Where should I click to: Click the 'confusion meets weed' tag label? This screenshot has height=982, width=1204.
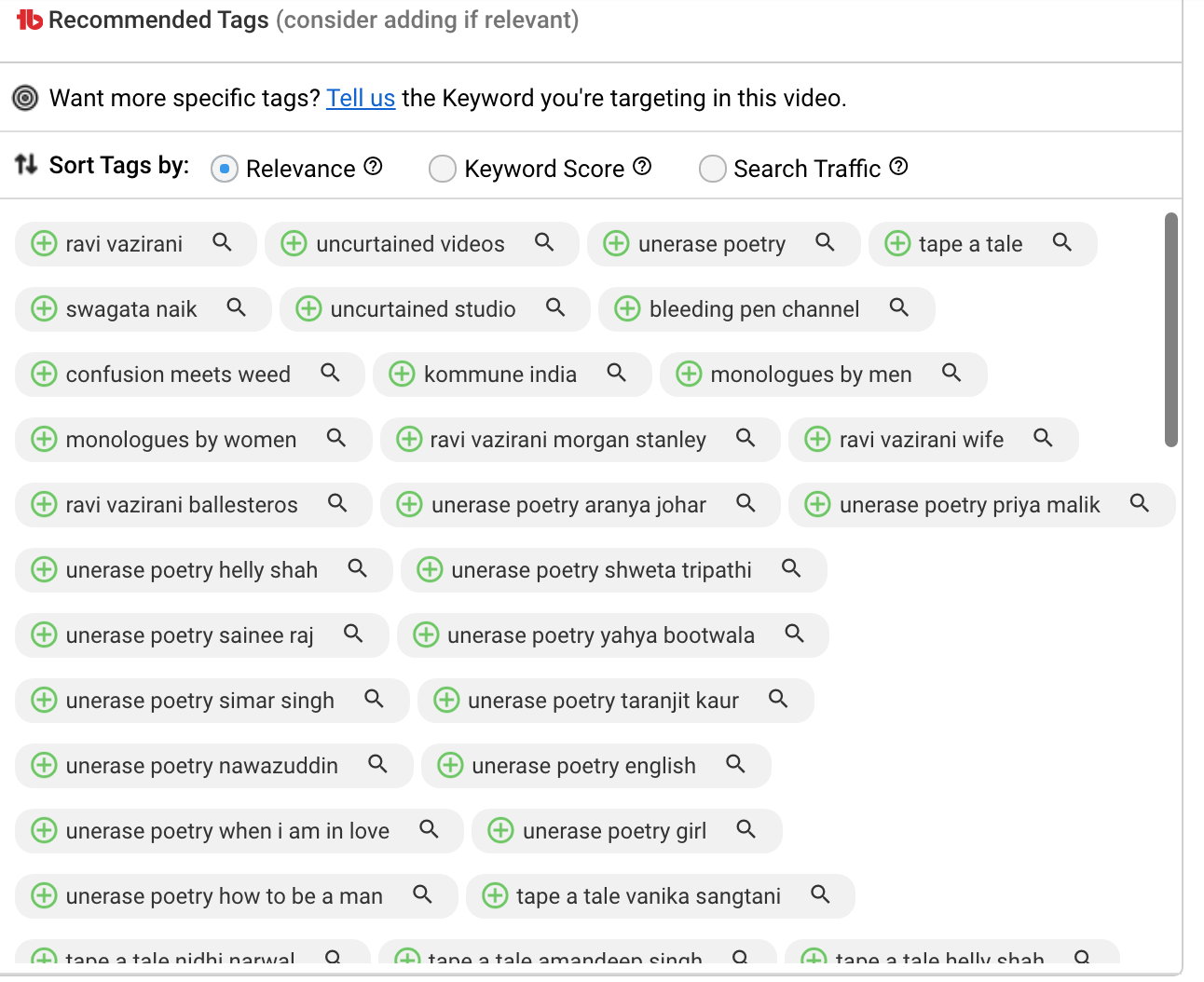coord(178,375)
